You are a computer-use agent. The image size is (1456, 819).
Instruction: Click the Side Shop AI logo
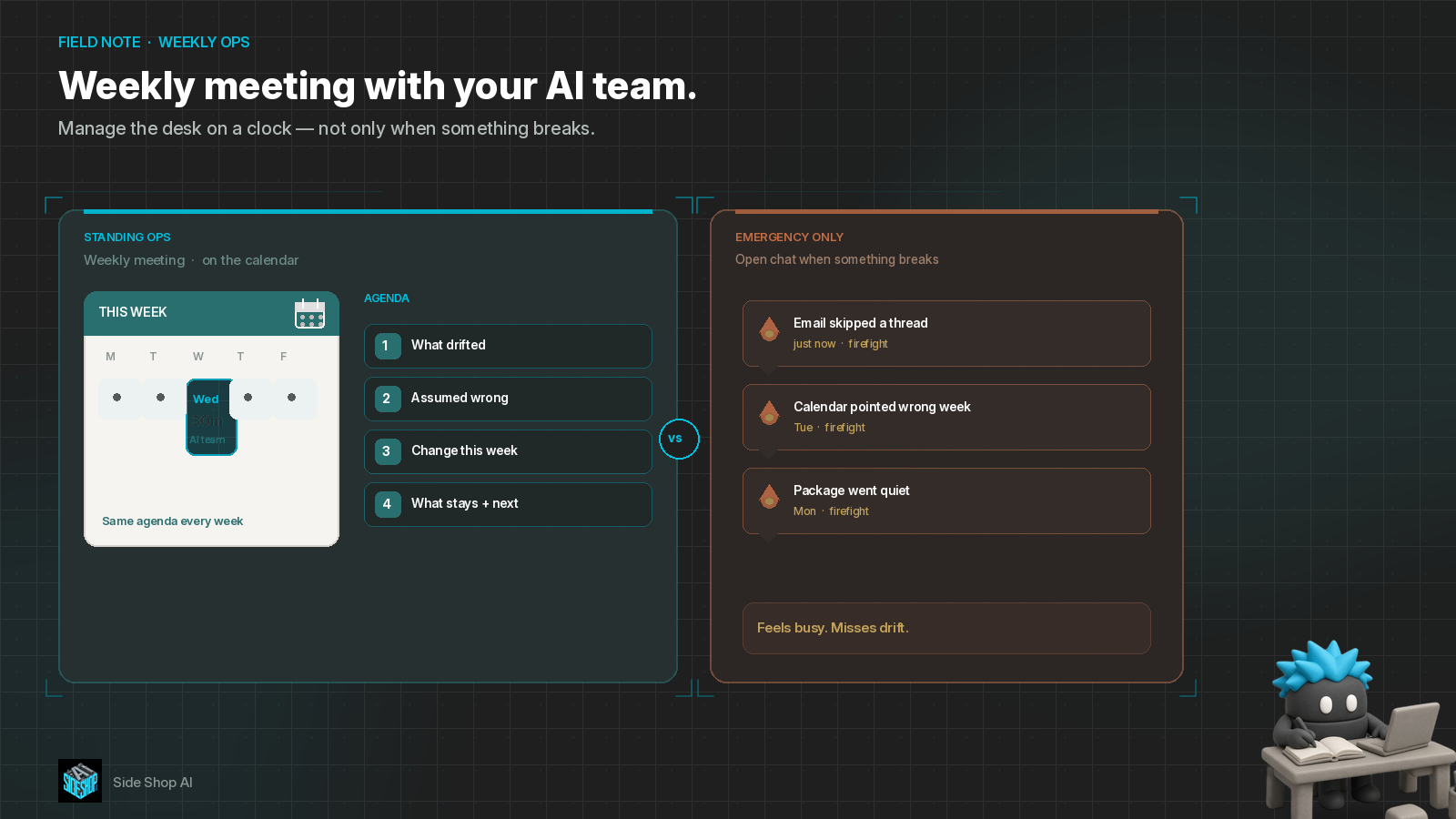pos(80,781)
